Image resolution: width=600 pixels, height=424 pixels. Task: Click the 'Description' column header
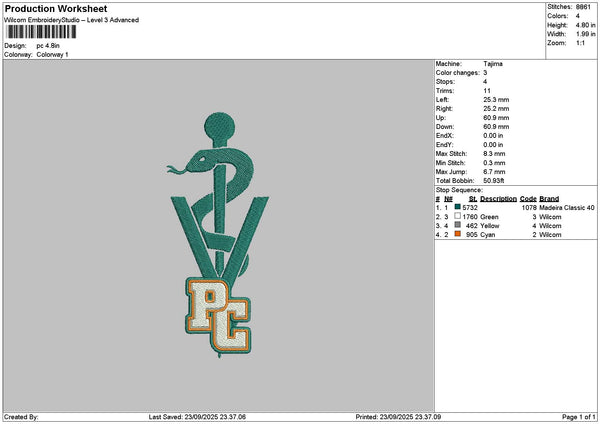(498, 199)
